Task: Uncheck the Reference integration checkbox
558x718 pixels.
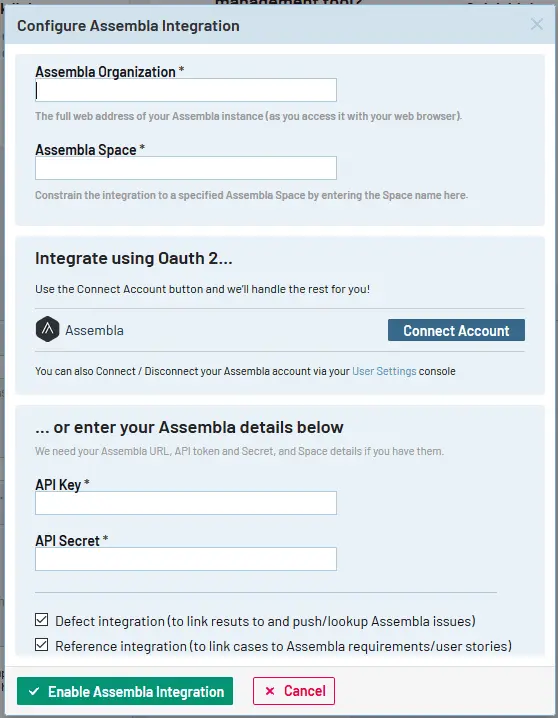Action: pyautogui.click(x=42, y=645)
